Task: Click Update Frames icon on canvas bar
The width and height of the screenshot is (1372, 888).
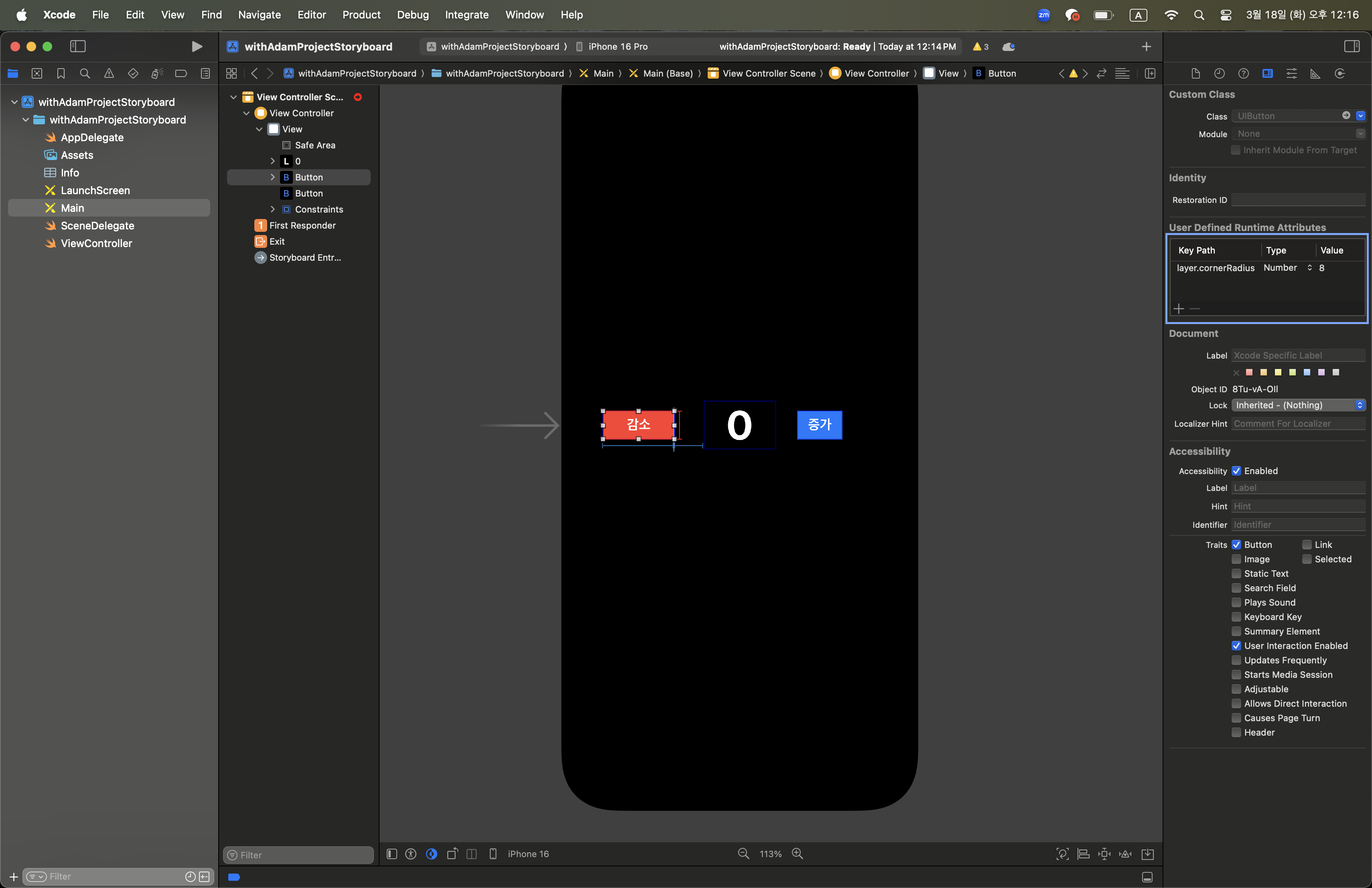Action: [x=1062, y=854]
